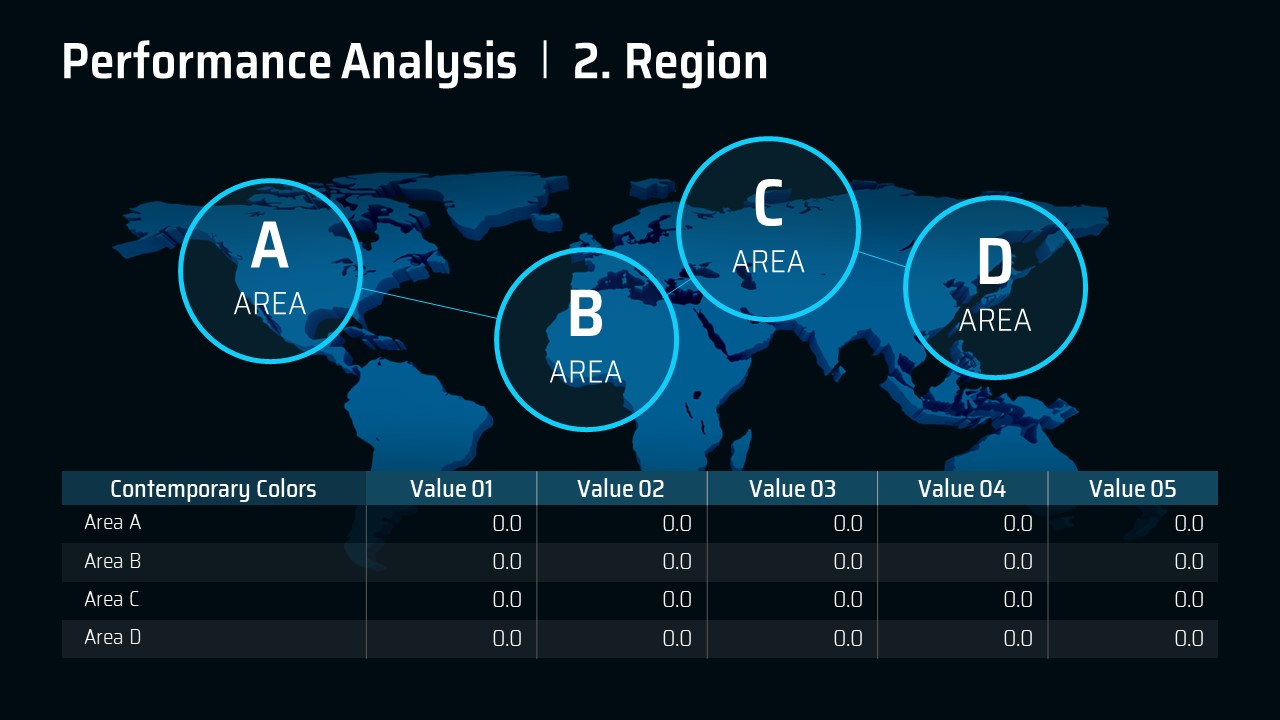Screen dimensions: 1280x720
Task: Select the 'Area B' row label
Action: 113,562
